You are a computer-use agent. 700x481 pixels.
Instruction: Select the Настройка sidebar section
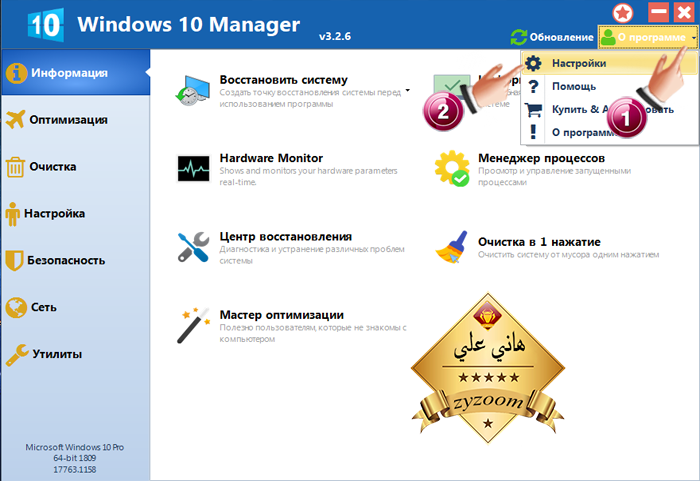coord(75,213)
